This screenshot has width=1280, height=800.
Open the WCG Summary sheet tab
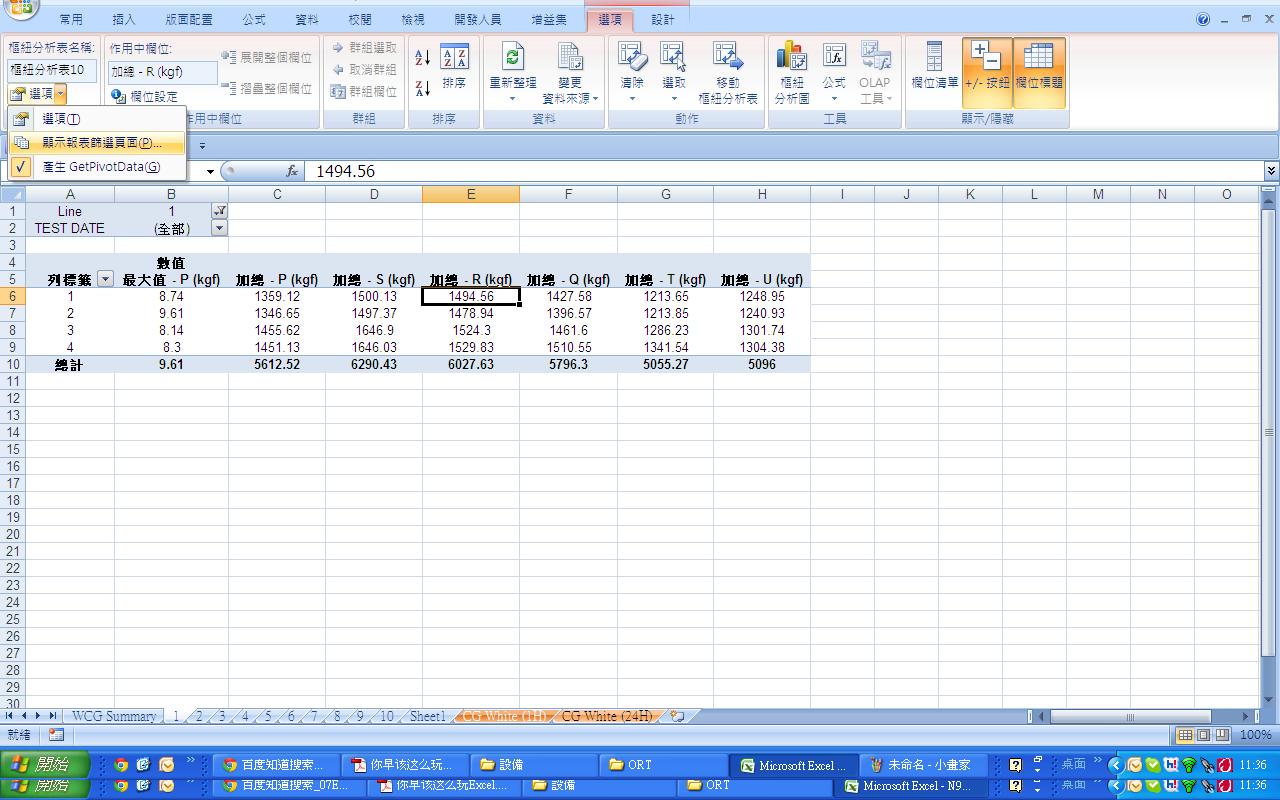pyautogui.click(x=114, y=716)
